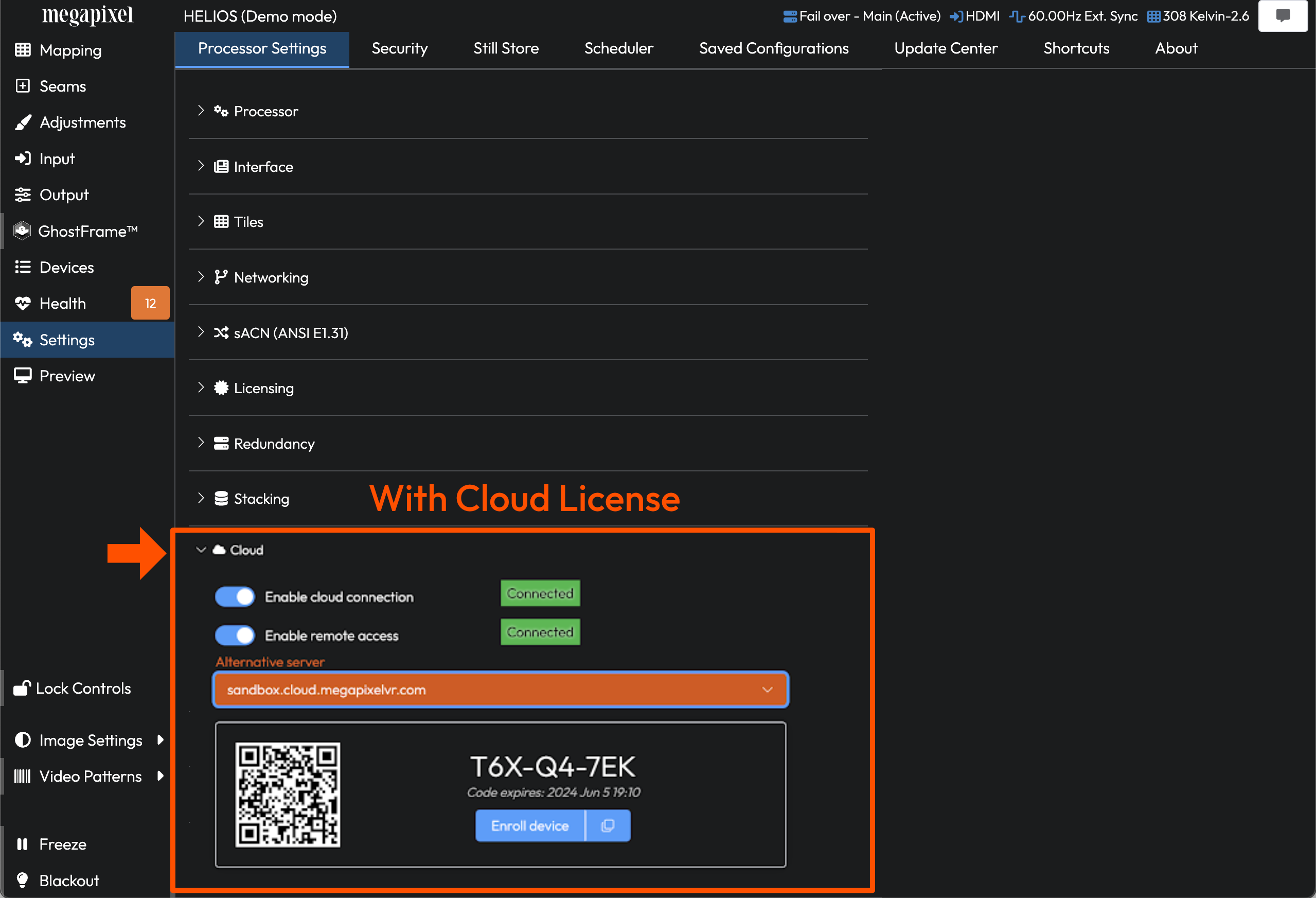
Task: Open the Output sliders item
Action: tap(86, 195)
